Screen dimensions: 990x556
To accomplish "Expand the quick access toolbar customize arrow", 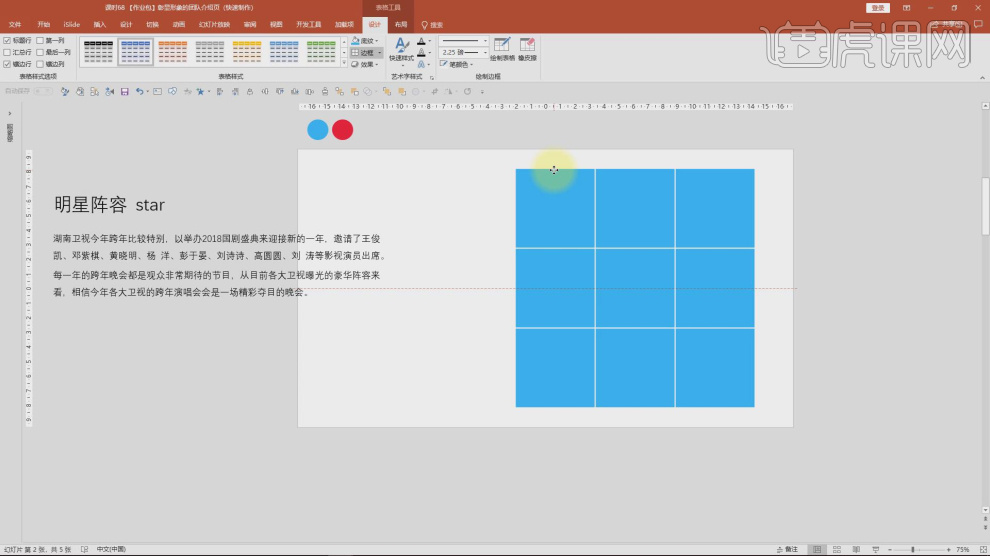I will coord(482,92).
